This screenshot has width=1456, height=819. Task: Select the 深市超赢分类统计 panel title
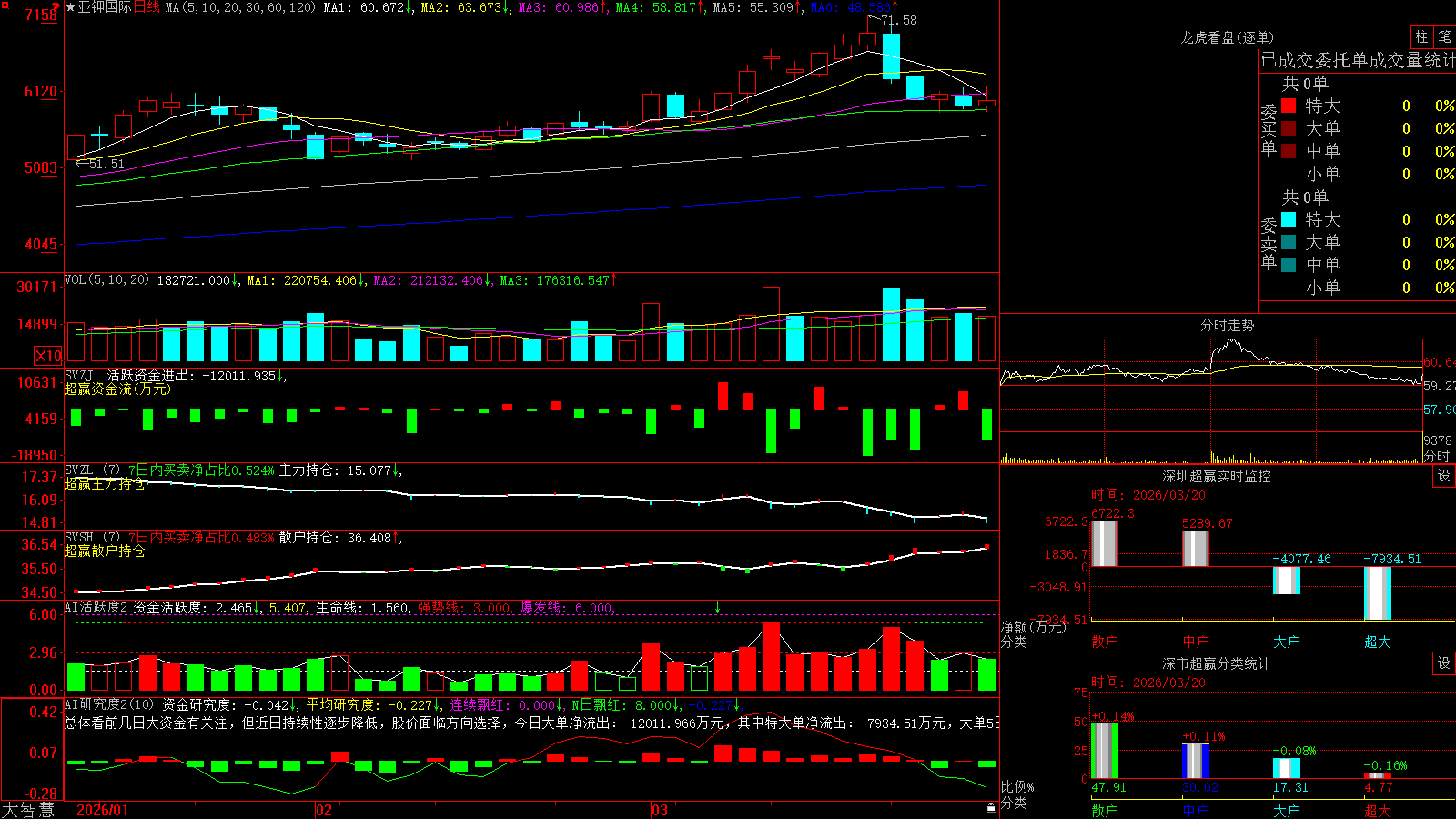tap(1216, 663)
